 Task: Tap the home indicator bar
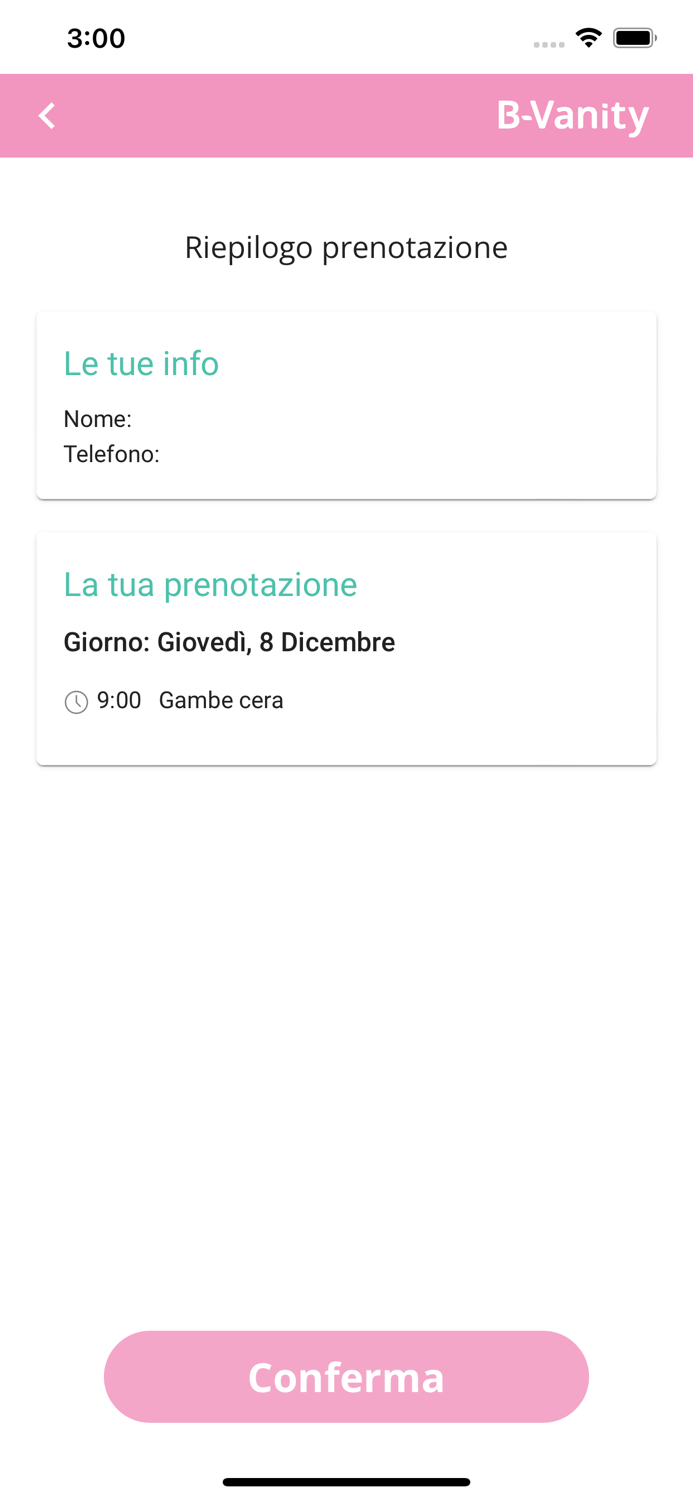346,1482
